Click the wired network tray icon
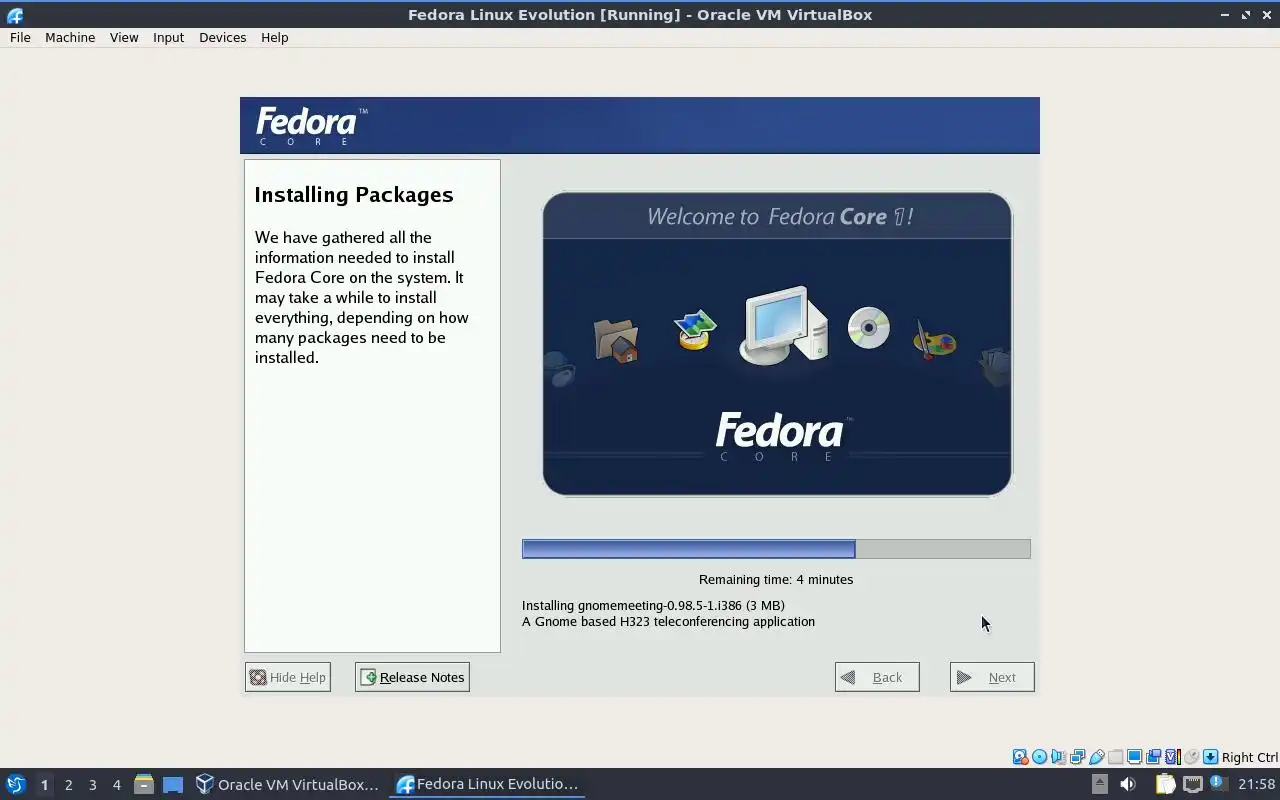 1193,784
